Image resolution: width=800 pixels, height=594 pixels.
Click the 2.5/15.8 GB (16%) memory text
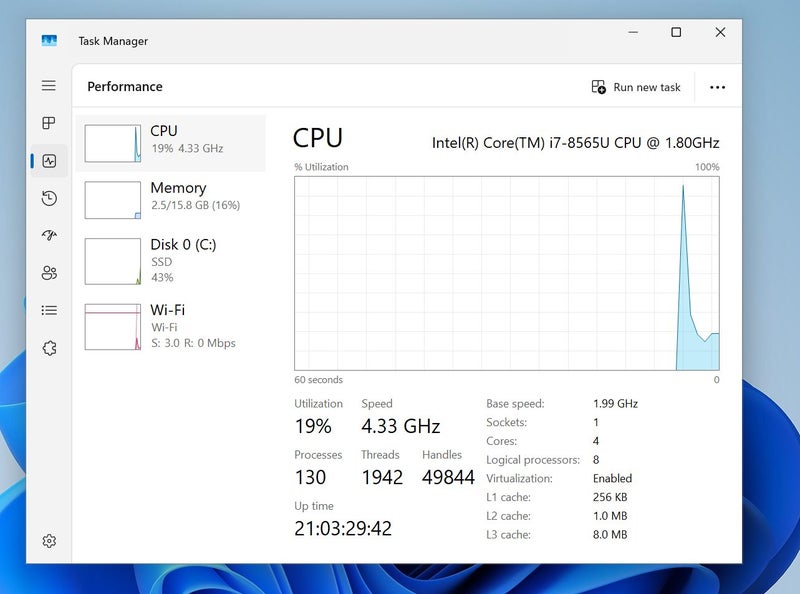[195, 205]
